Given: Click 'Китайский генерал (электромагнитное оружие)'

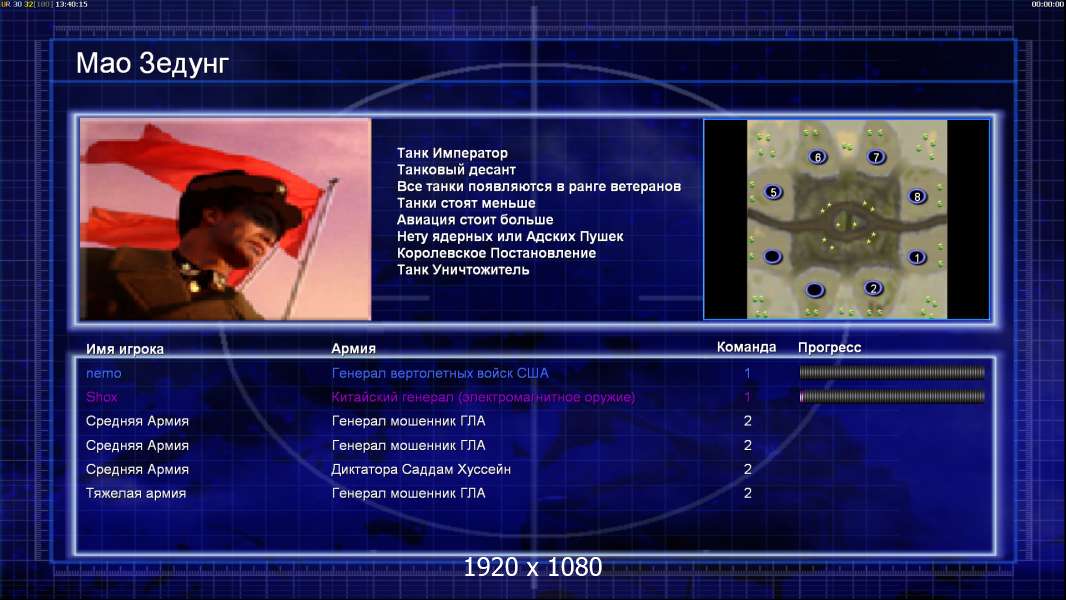Looking at the screenshot, I should (483, 397).
